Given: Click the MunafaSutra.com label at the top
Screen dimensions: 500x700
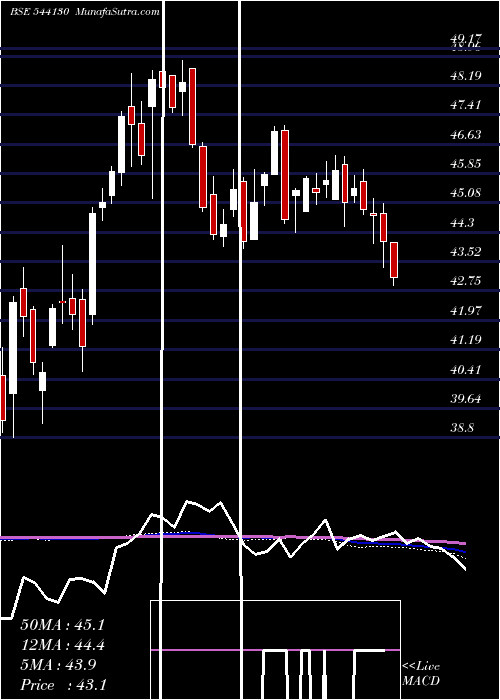Looking at the screenshot, I should [118, 12].
